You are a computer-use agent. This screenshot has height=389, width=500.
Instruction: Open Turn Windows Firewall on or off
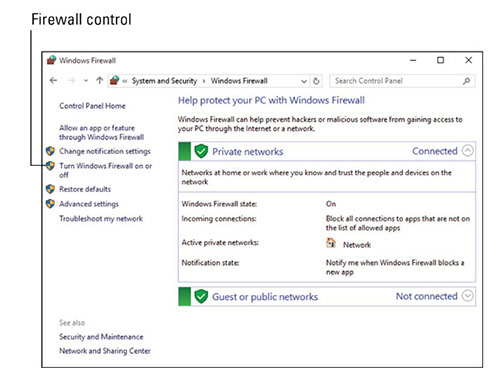105,170
